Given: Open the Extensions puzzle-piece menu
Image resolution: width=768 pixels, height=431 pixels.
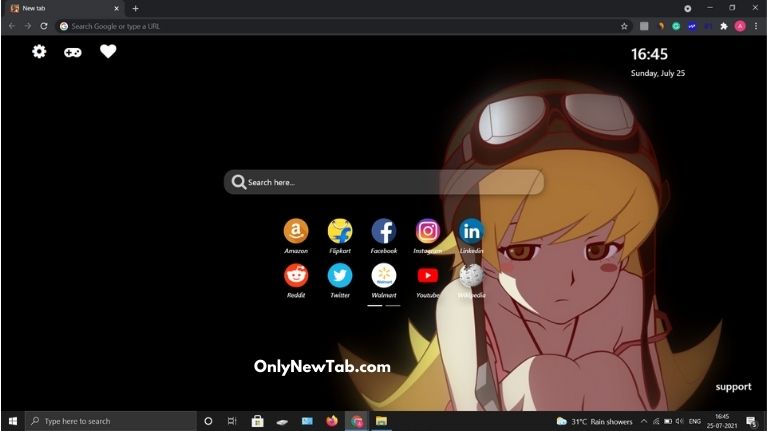Looking at the screenshot, I should (724, 26).
